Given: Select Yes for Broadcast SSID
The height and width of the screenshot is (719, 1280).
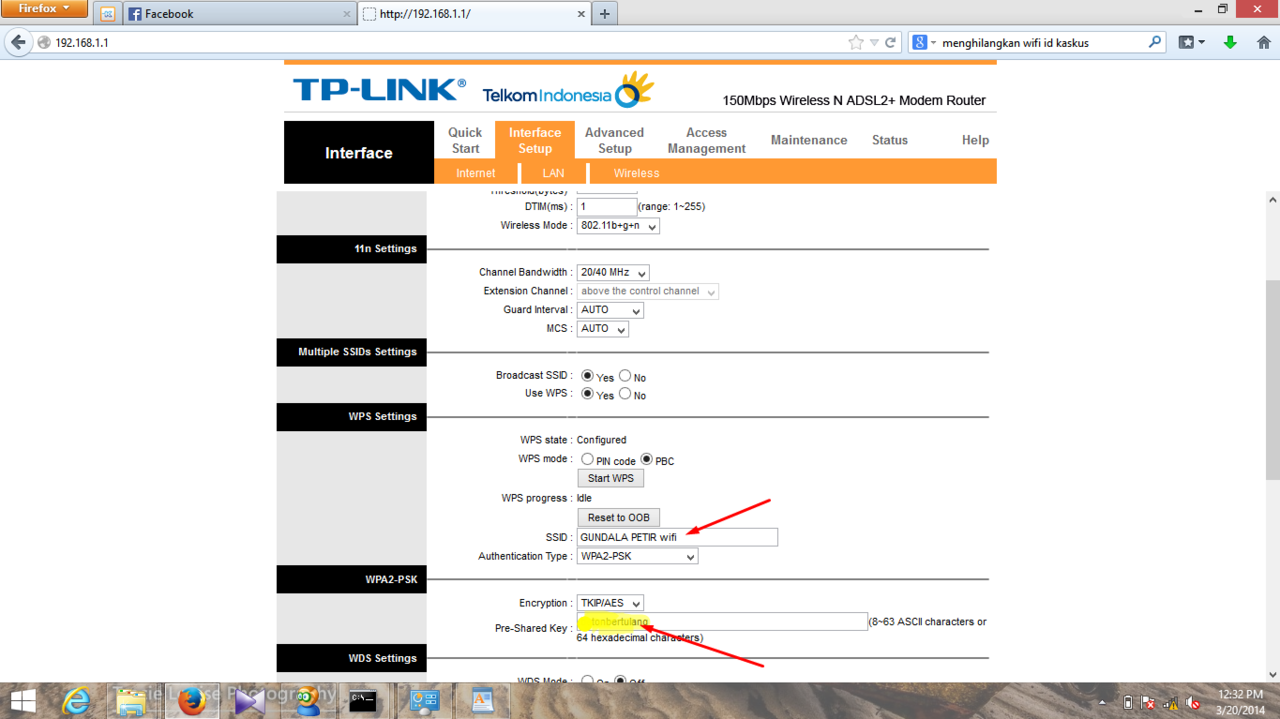Looking at the screenshot, I should (x=588, y=376).
